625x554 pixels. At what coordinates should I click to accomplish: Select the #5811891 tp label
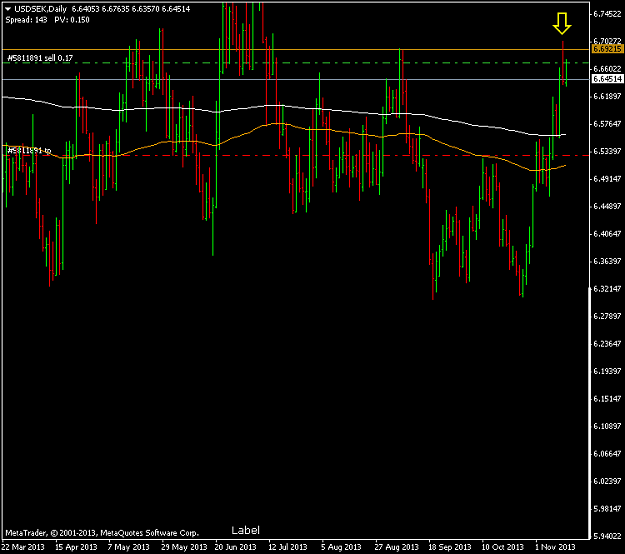(x=29, y=151)
